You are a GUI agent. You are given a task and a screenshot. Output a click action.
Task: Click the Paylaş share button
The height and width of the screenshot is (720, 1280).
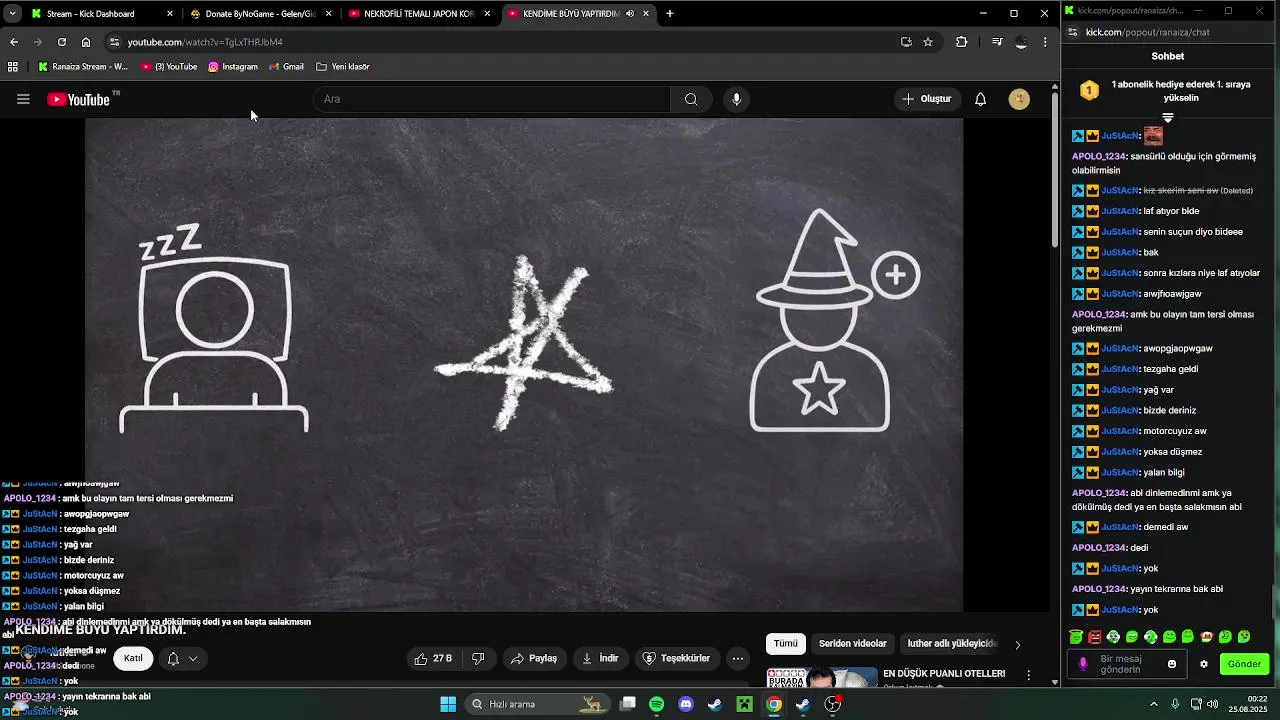click(534, 658)
